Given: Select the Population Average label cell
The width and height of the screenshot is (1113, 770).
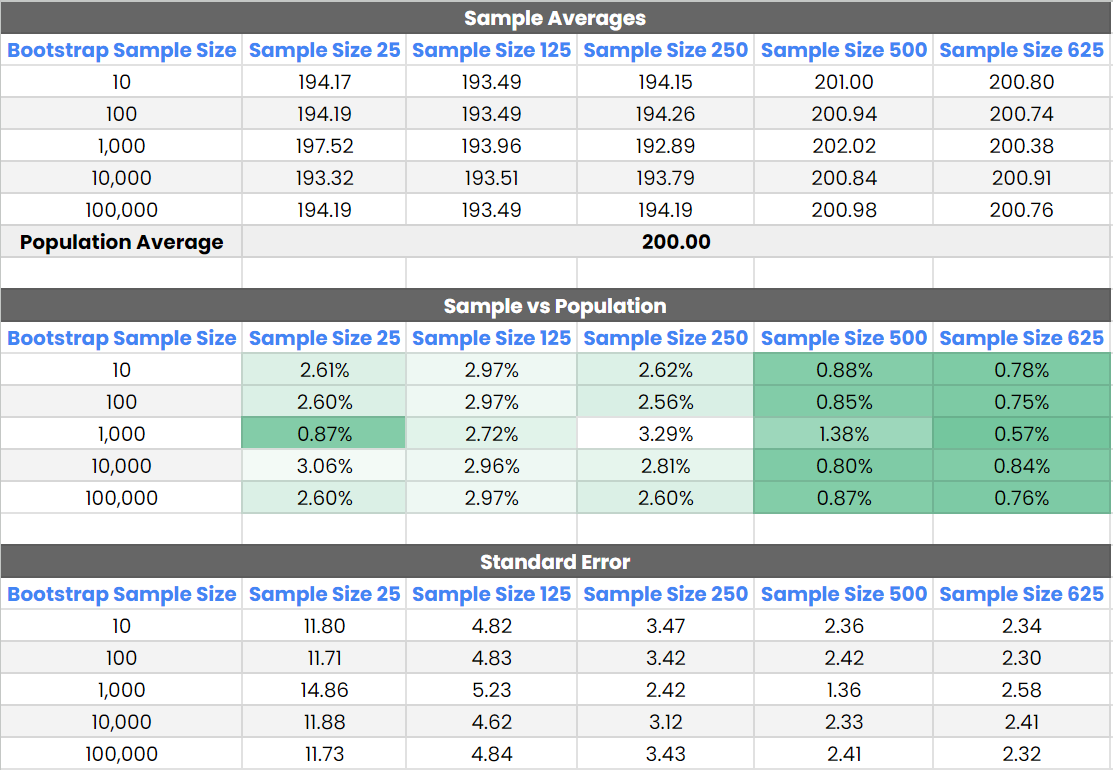Looking at the screenshot, I should (121, 242).
